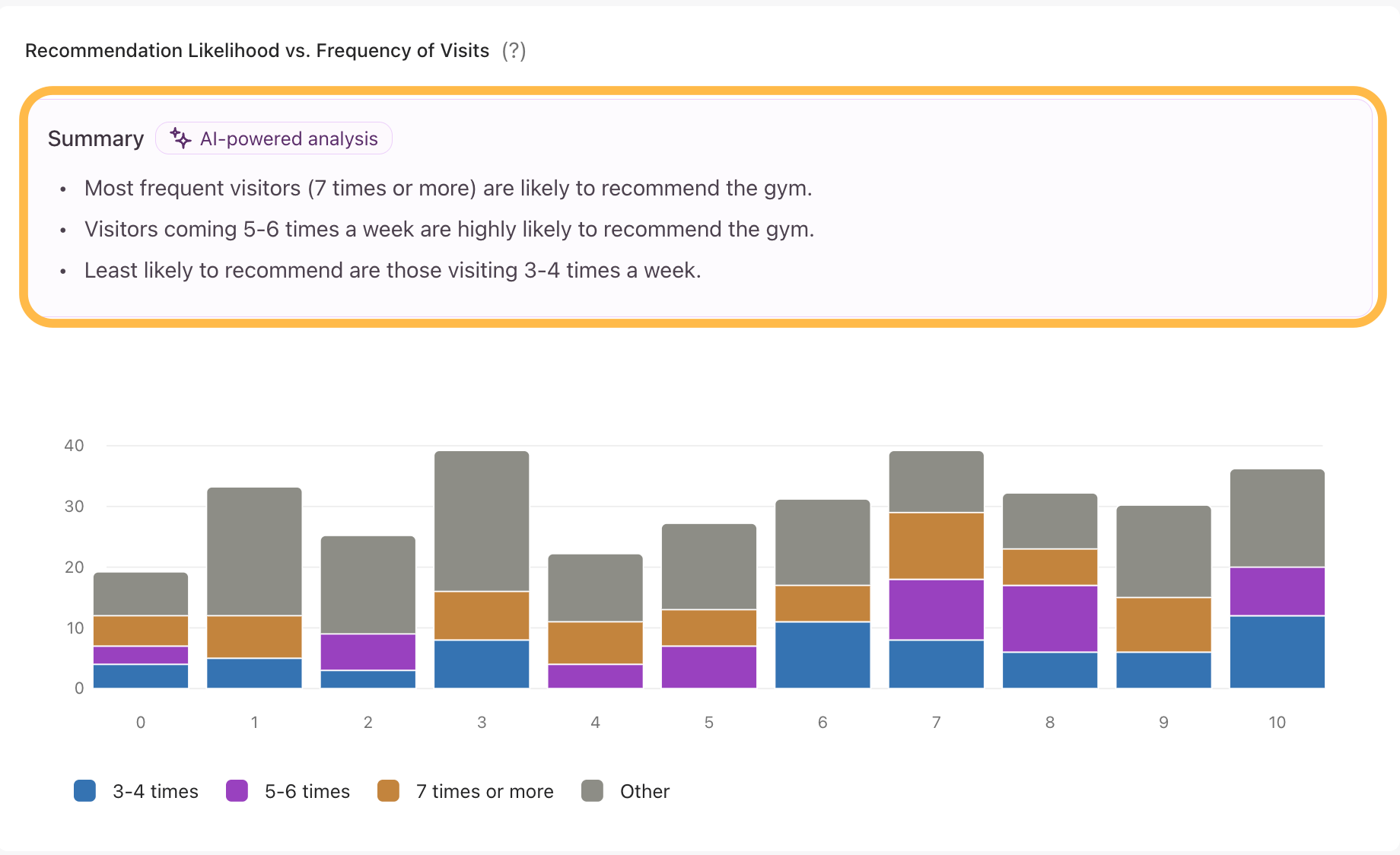Viewport: 1400px width, 855px height.
Task: Toggle the "5-6 times" legend label
Action: coord(307,792)
